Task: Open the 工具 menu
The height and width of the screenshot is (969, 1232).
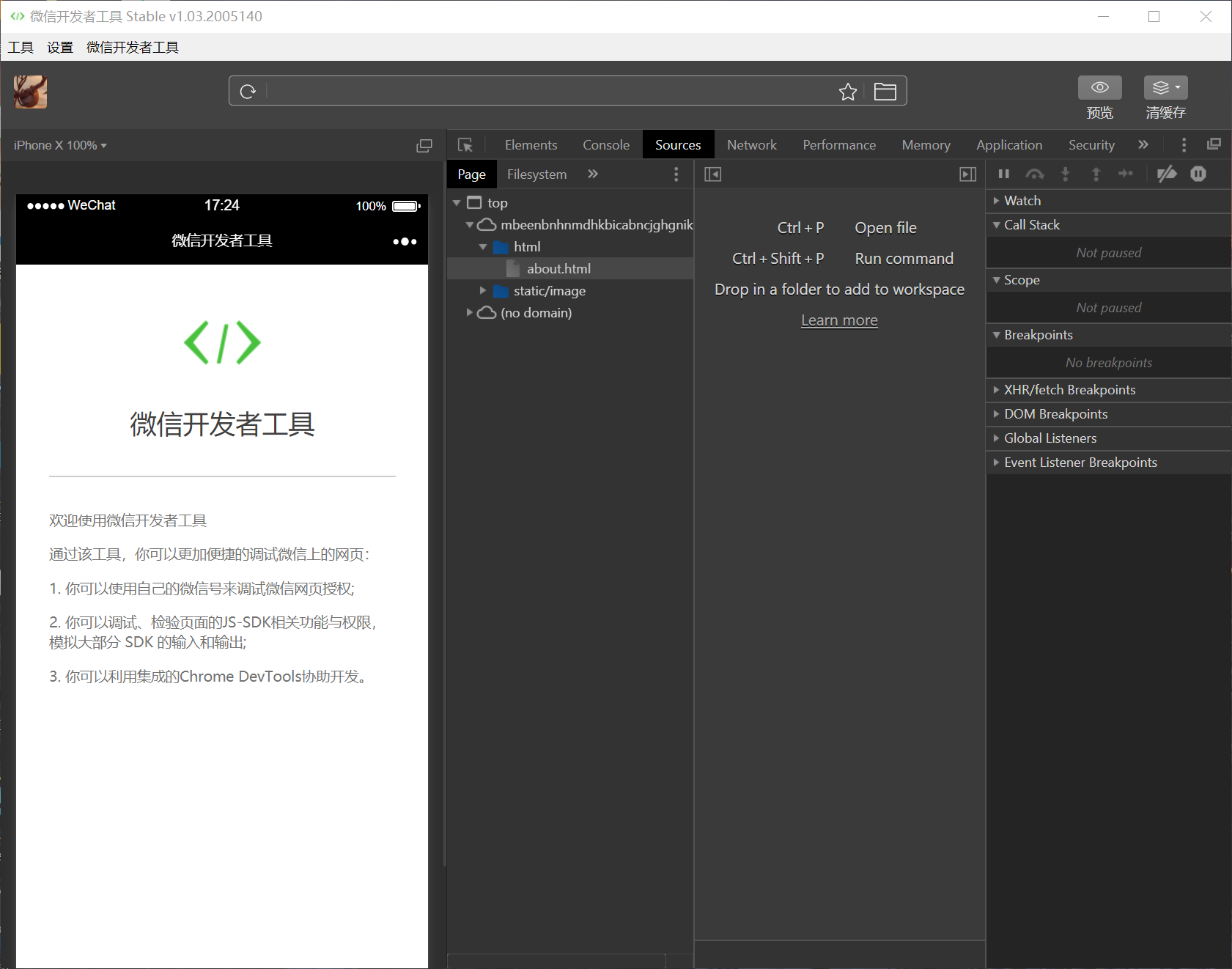Action: [x=21, y=48]
